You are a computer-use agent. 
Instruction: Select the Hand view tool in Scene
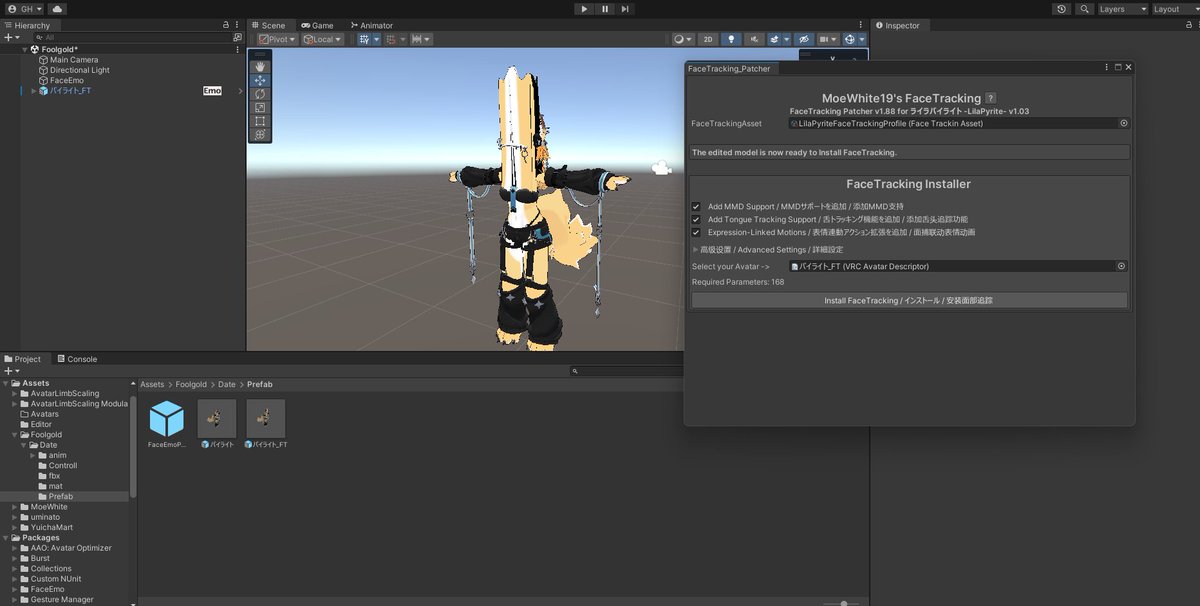click(260, 67)
